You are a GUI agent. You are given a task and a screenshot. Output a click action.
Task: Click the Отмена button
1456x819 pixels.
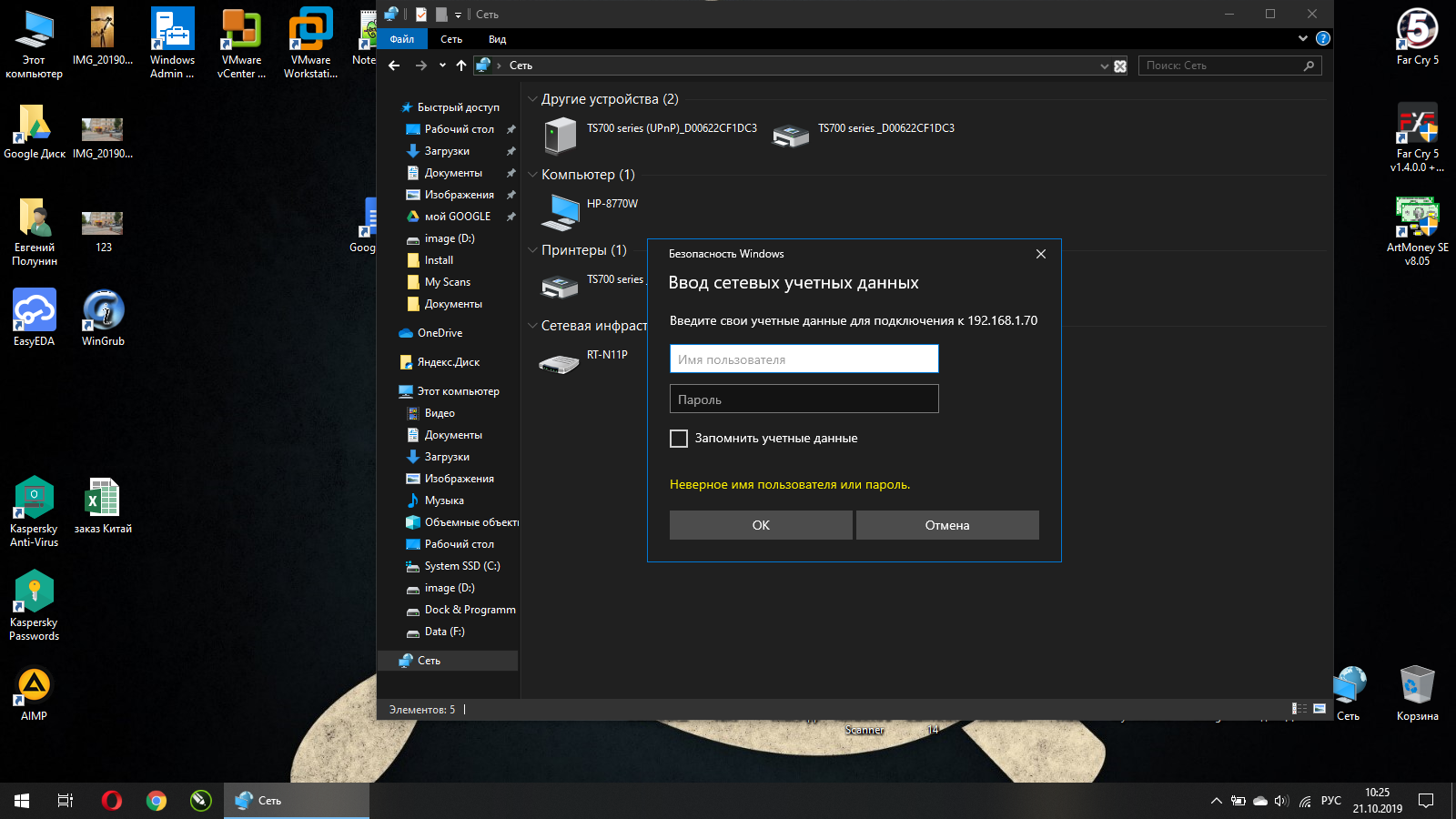(946, 525)
